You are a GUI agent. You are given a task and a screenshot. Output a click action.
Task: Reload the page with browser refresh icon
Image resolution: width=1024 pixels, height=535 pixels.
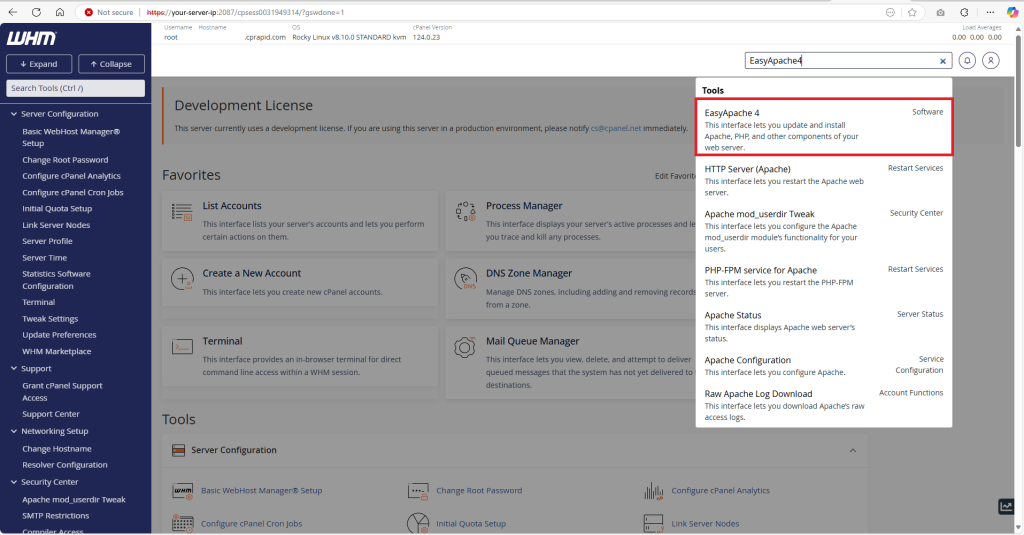click(x=36, y=12)
